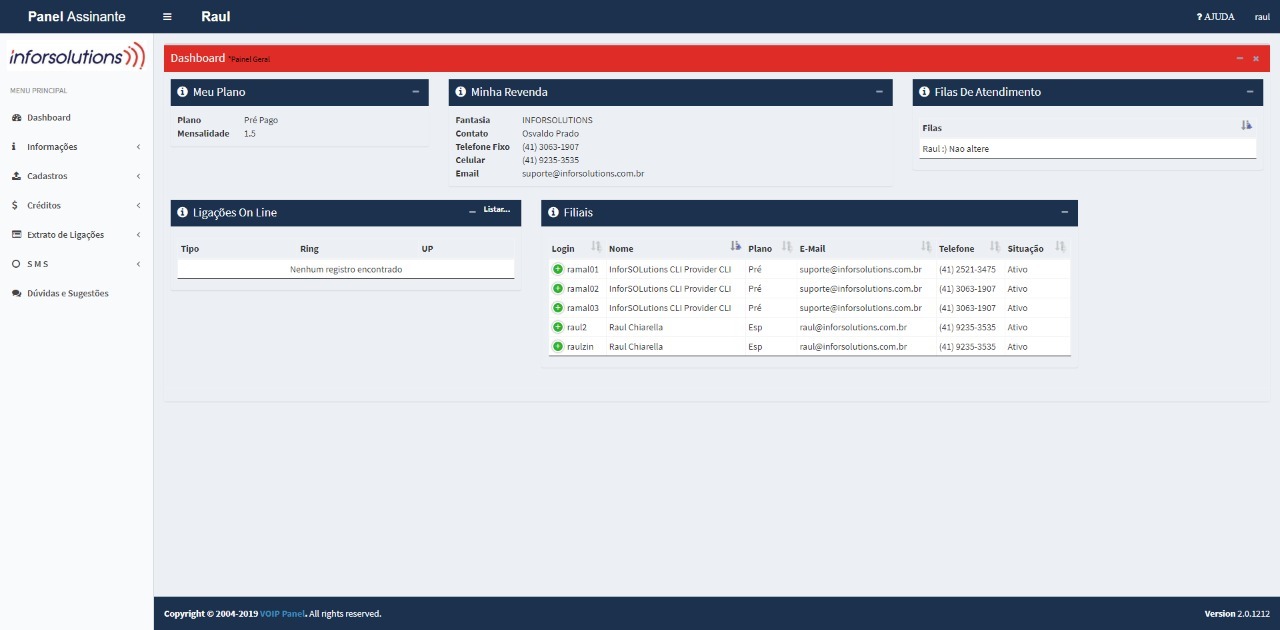Expand the Cadastros menu
1280x630 pixels.
click(x=77, y=176)
